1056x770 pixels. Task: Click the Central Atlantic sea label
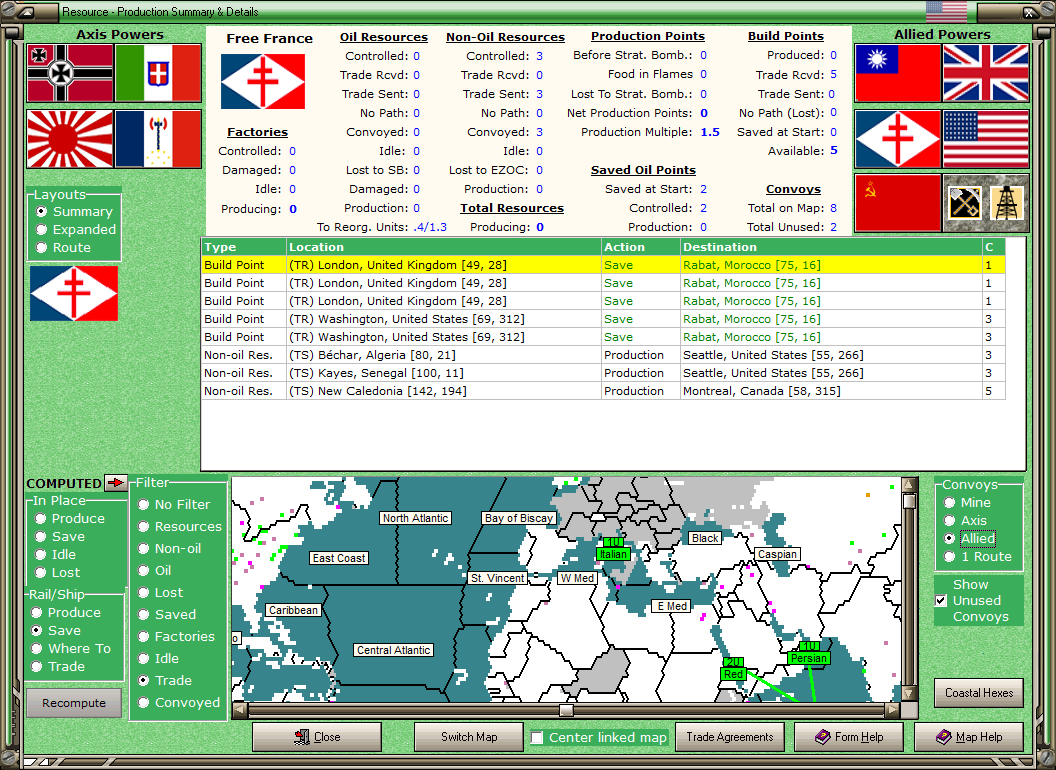[393, 650]
